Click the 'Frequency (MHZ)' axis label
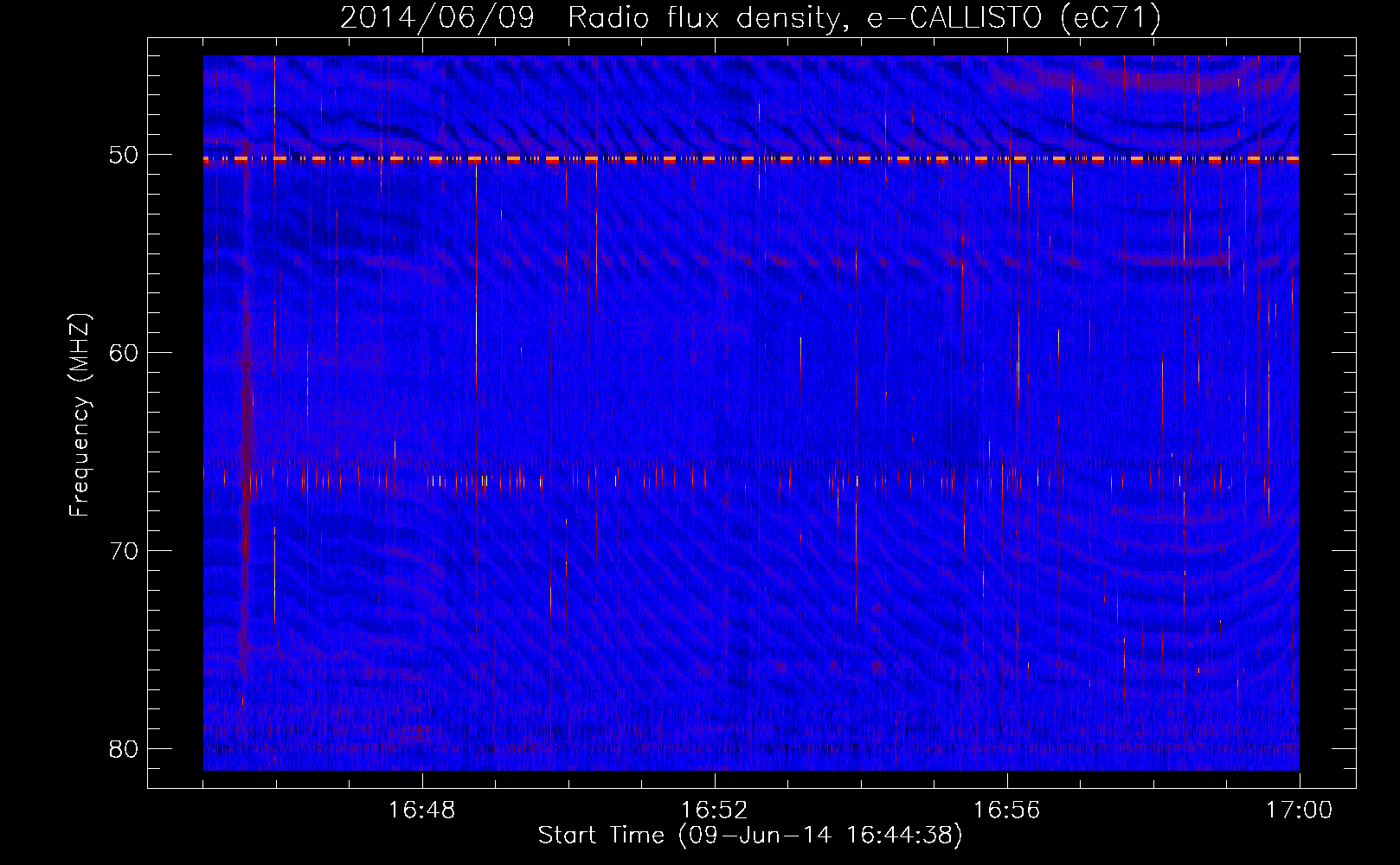 click(x=80, y=415)
